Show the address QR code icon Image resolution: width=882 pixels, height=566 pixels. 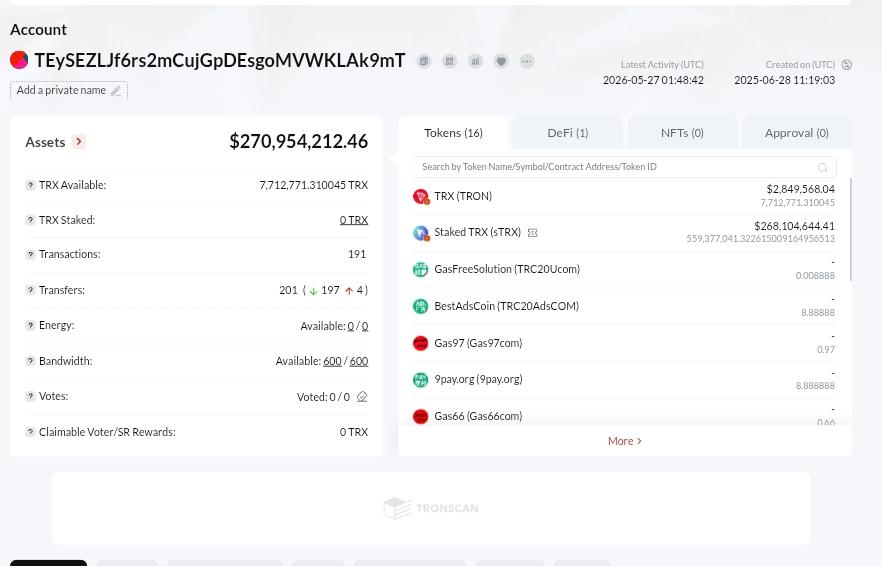tap(449, 61)
